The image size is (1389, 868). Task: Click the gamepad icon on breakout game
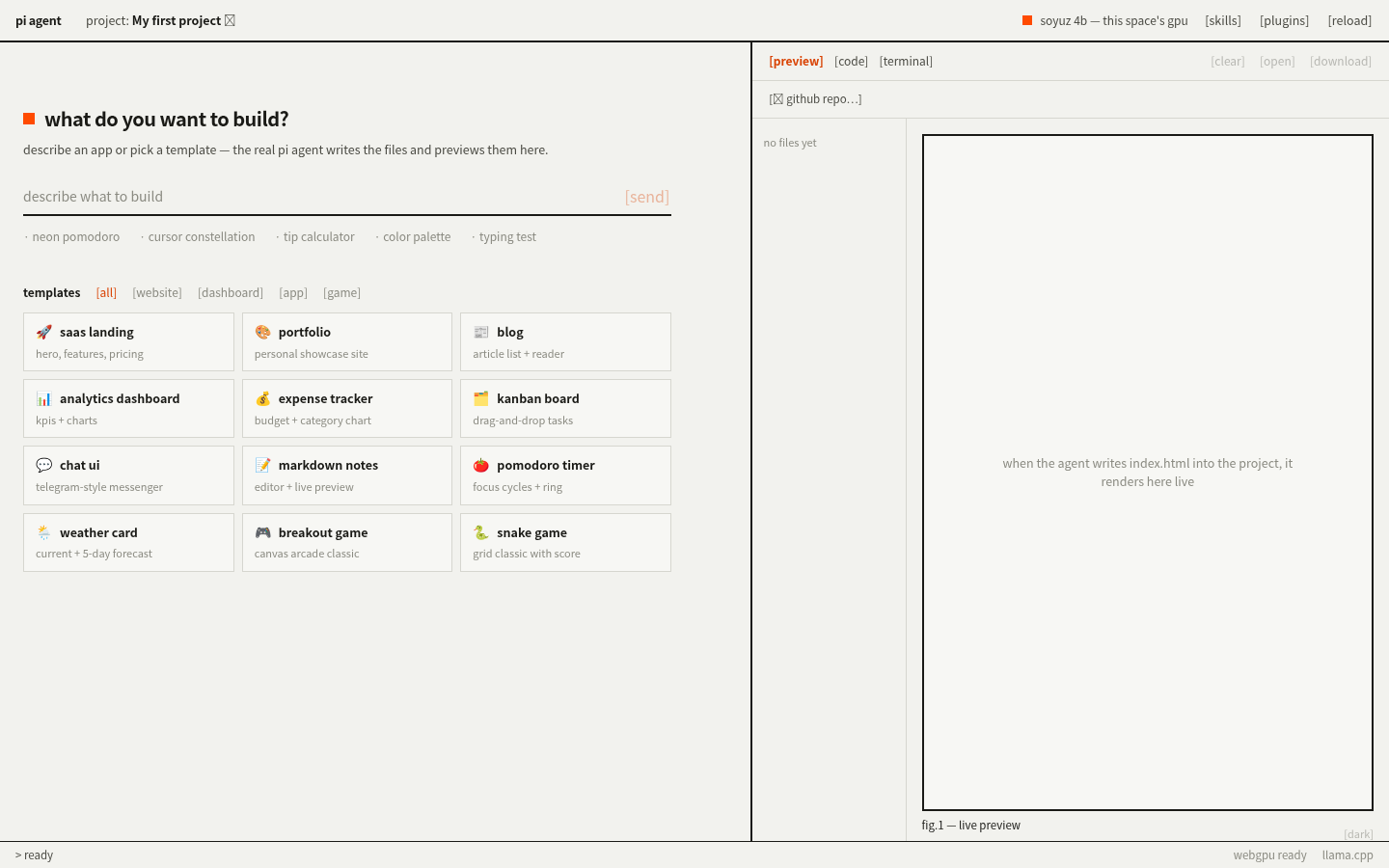[262, 532]
